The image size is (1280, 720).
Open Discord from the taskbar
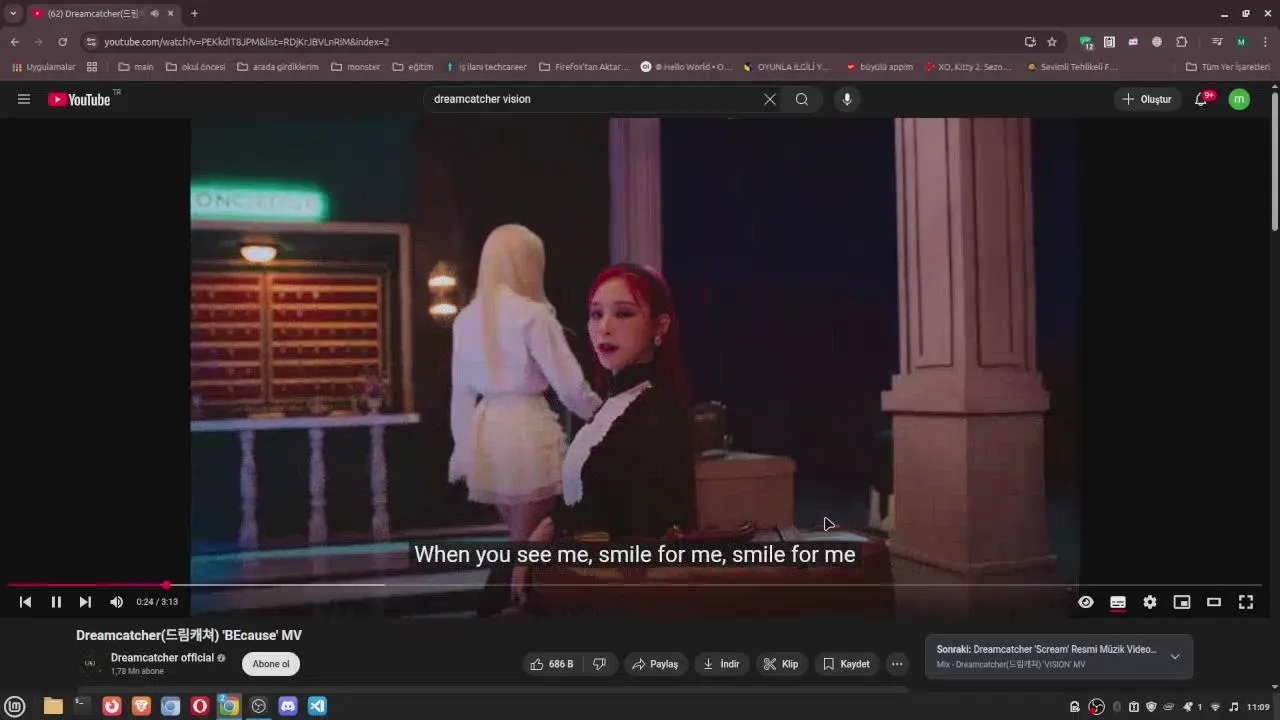pyautogui.click(x=288, y=706)
